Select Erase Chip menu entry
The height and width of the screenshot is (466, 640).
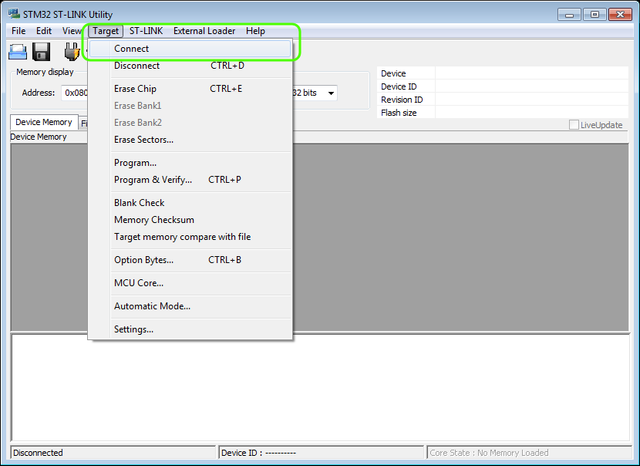[190, 89]
